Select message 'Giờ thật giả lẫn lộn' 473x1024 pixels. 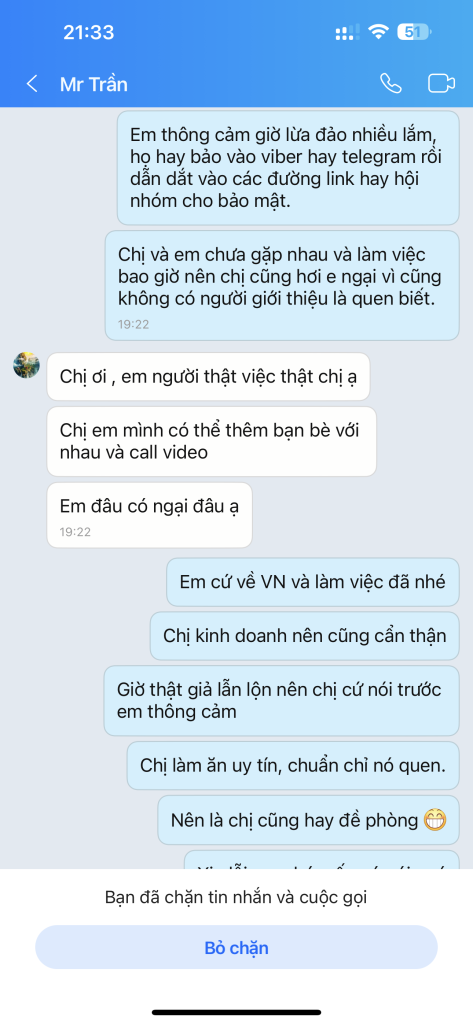pos(282,701)
